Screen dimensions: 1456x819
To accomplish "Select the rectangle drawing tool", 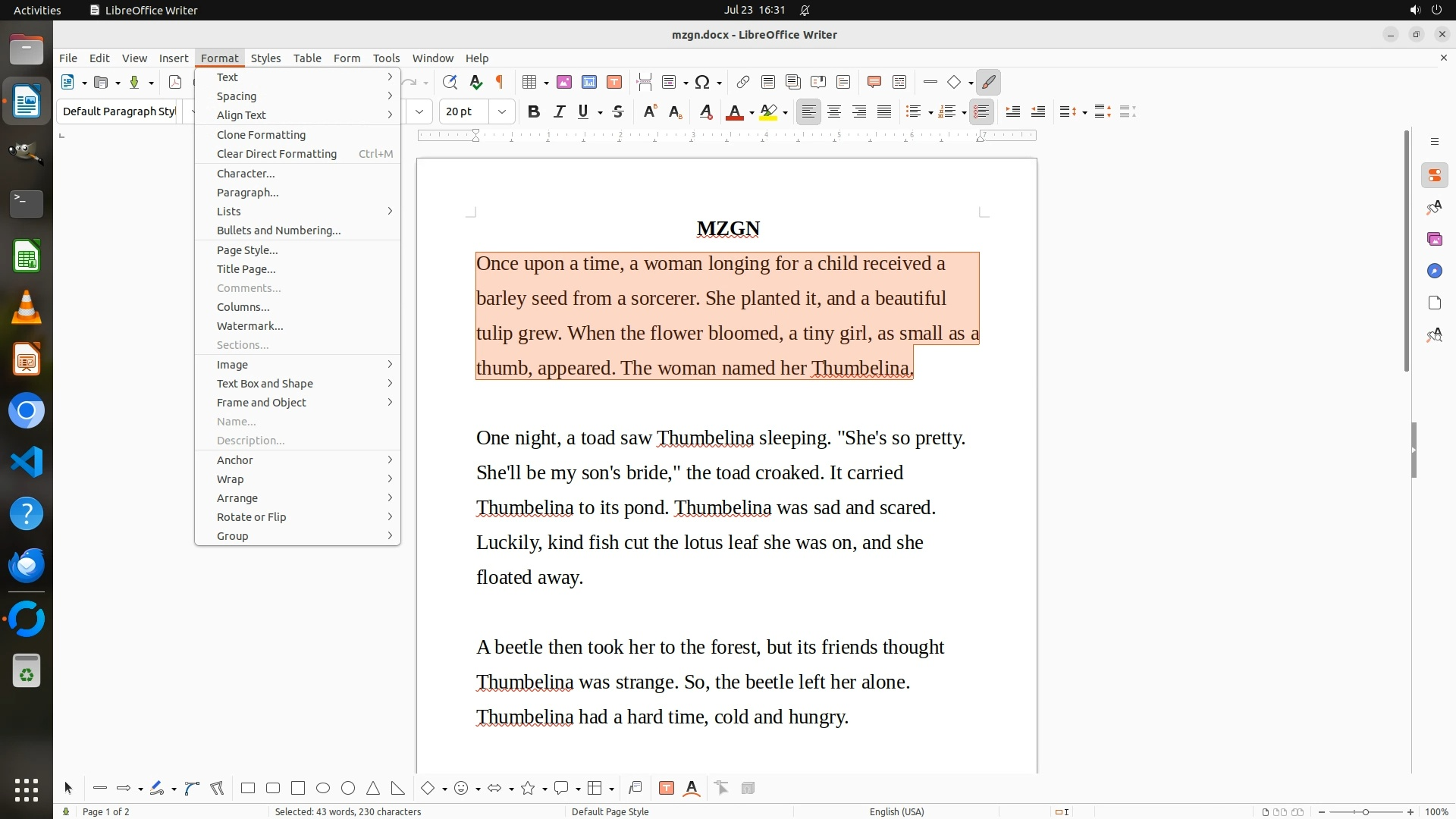I will click(248, 788).
